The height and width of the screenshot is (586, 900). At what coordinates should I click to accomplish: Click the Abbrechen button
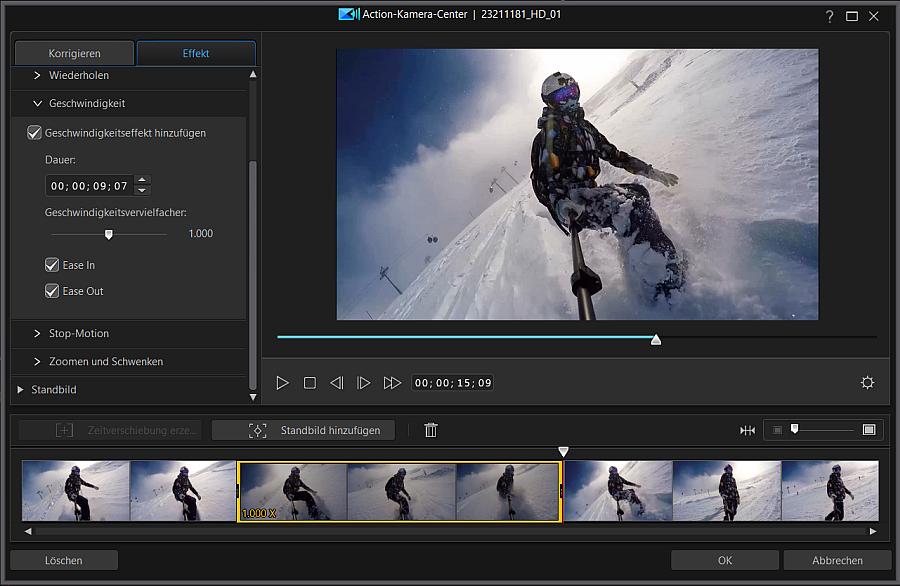(x=837, y=560)
